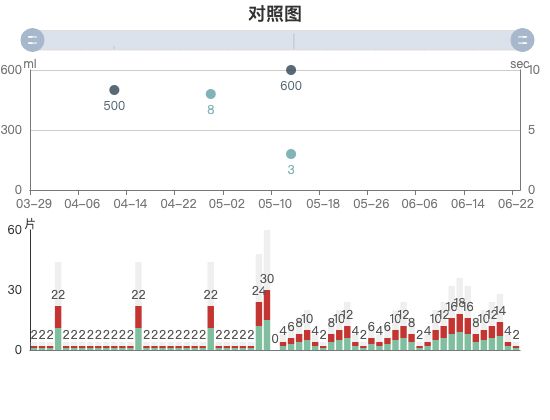Click the 04-14 date axis label
The width and height of the screenshot is (550, 420).
(130, 204)
